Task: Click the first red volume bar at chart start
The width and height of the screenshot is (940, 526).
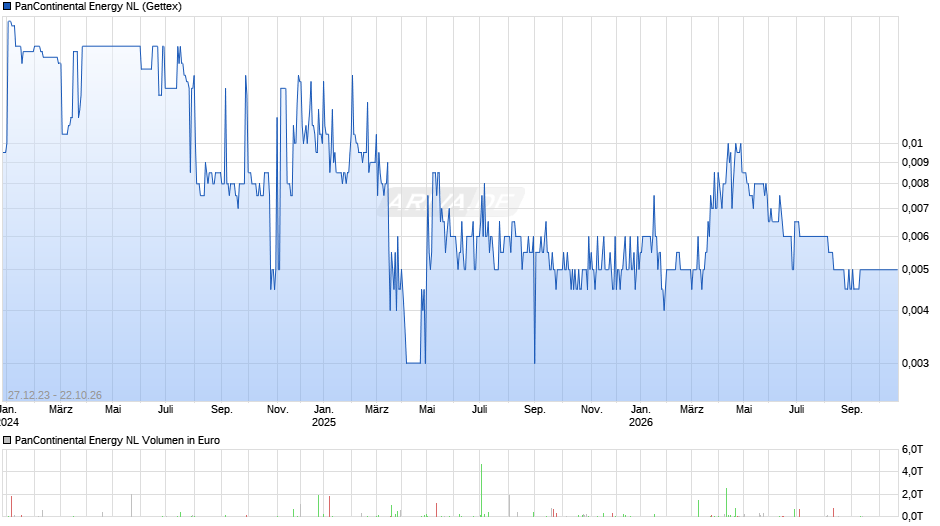Action: coord(11,506)
